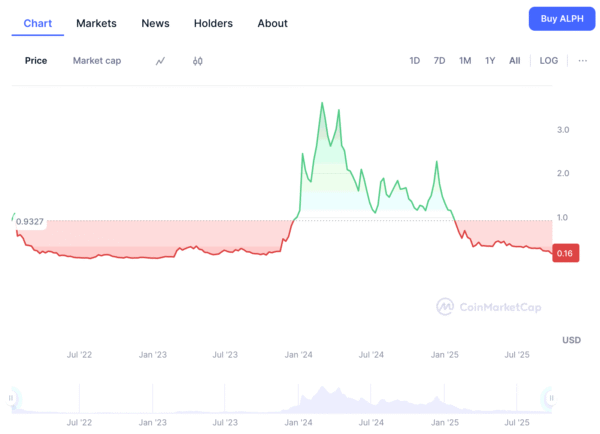600x434 pixels.
Task: Click the 0.16 current price label
Action: click(566, 253)
